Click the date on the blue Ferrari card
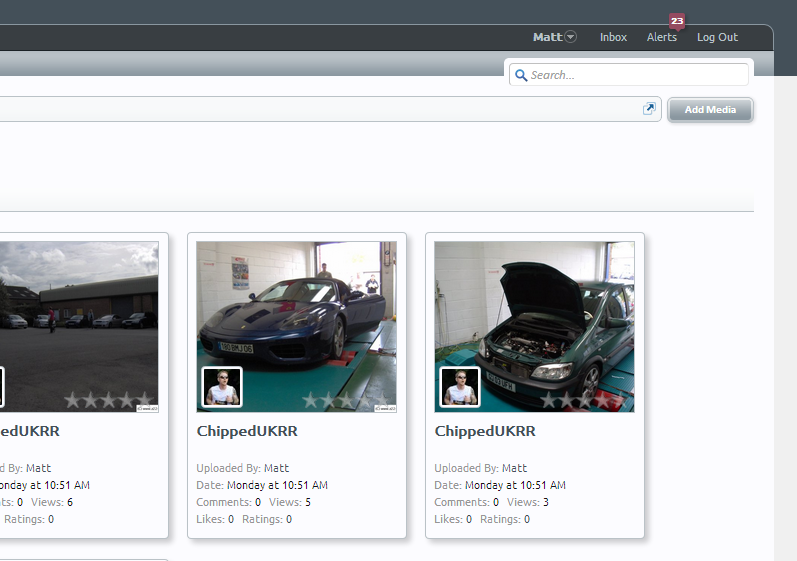The height and width of the screenshot is (561, 797). pos(277,485)
